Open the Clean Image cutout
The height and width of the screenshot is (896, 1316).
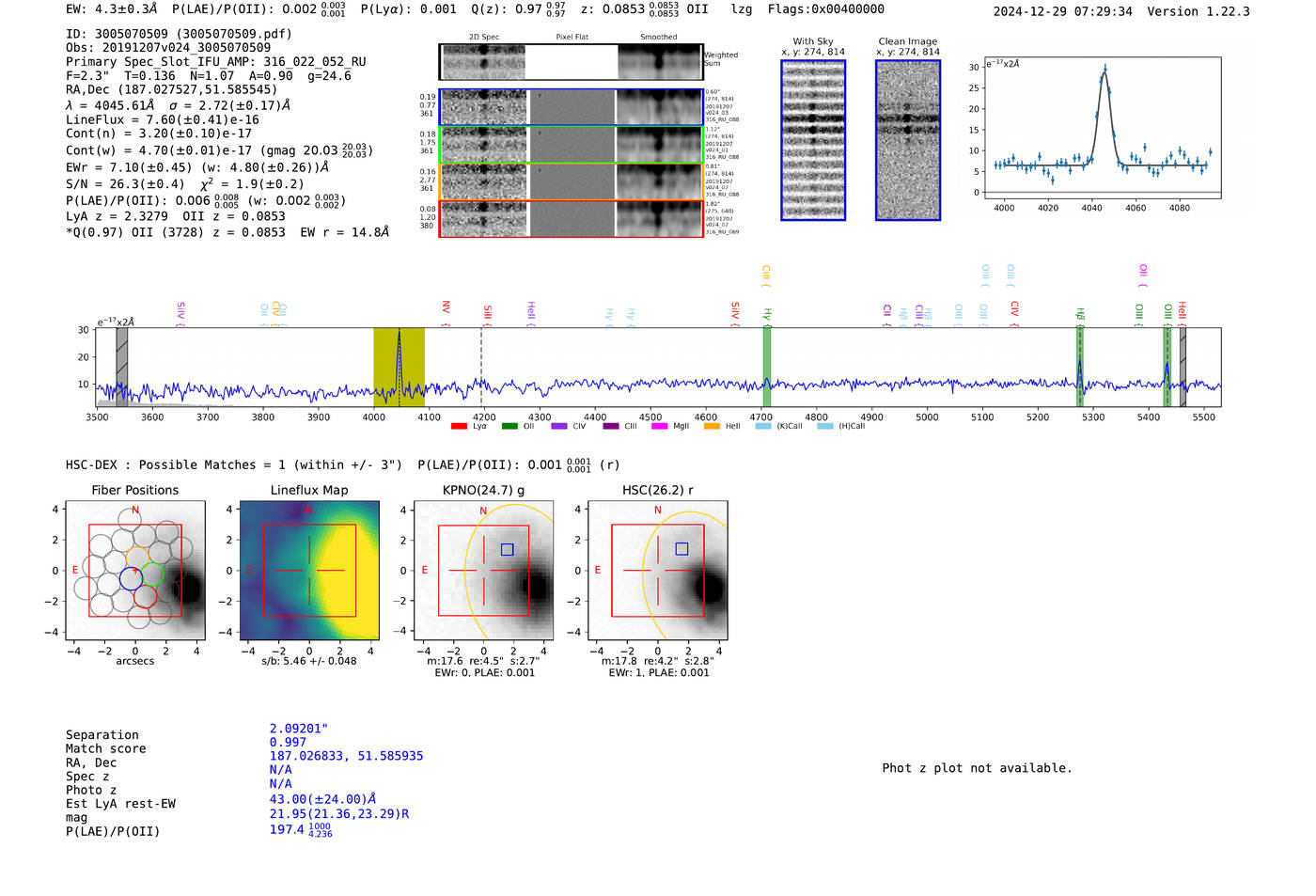click(x=908, y=140)
